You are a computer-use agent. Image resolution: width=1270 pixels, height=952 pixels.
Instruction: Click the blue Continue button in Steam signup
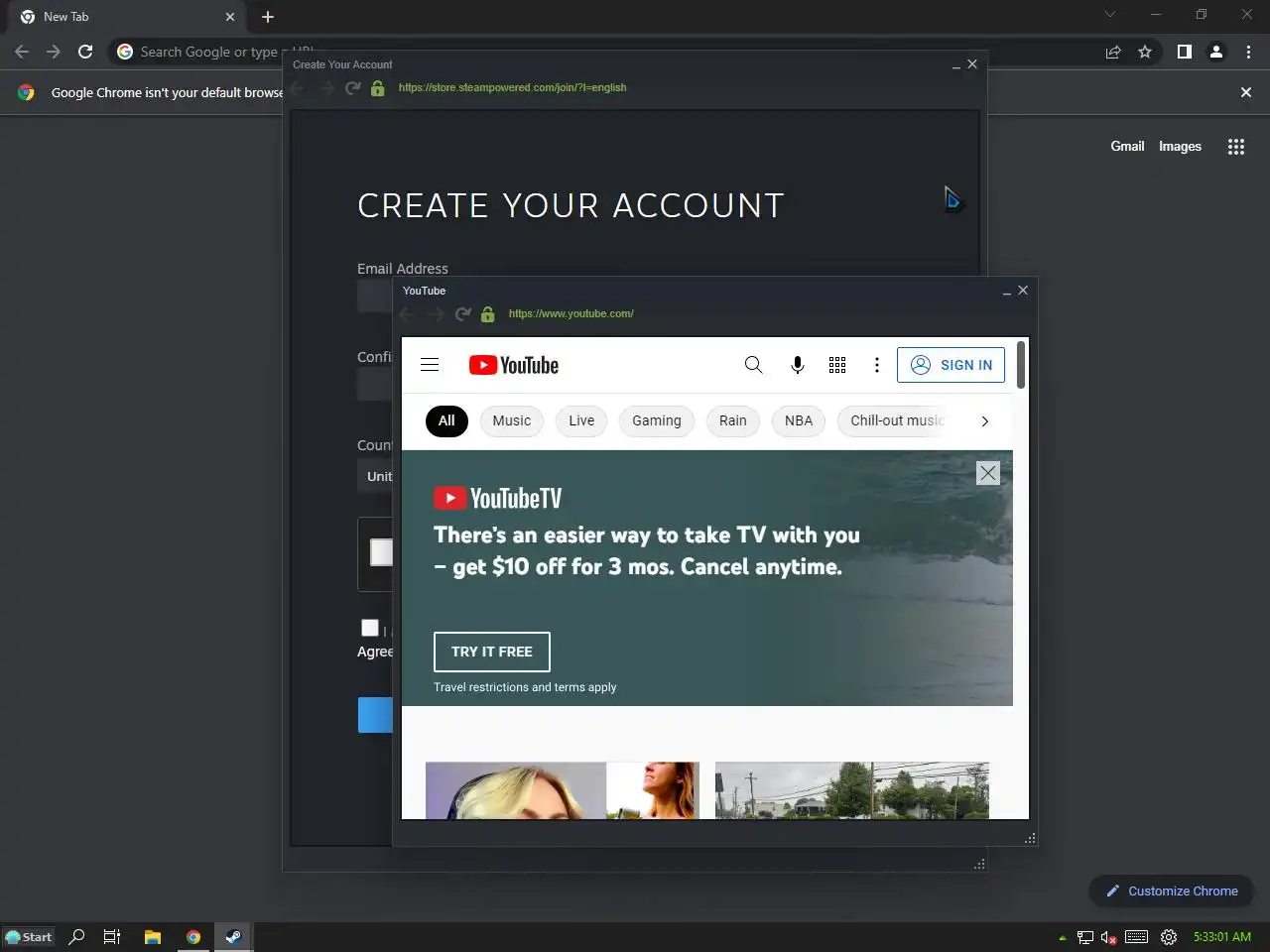click(375, 715)
